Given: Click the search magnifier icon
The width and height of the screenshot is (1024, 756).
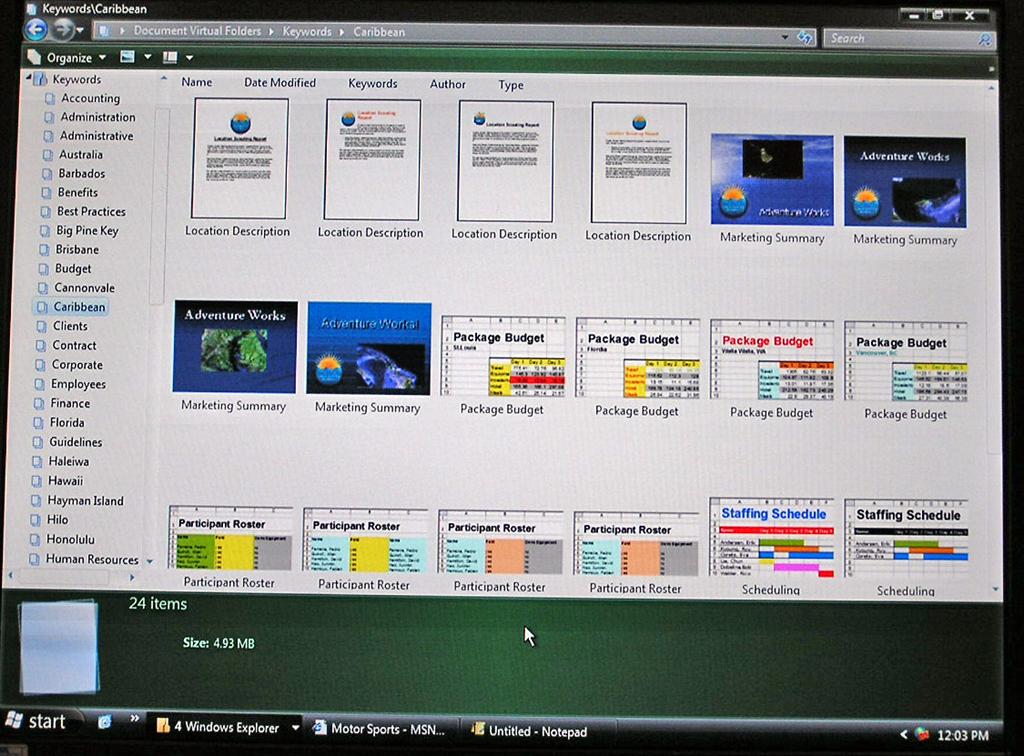Looking at the screenshot, I should [985, 40].
